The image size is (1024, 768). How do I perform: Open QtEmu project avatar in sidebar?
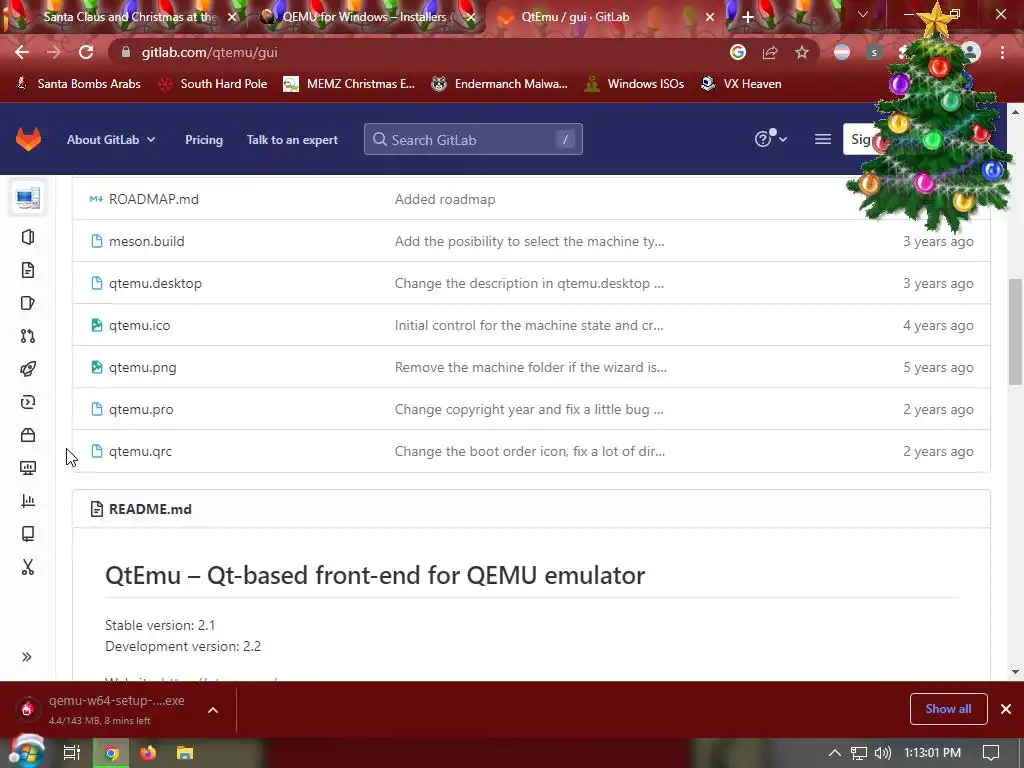click(x=28, y=197)
